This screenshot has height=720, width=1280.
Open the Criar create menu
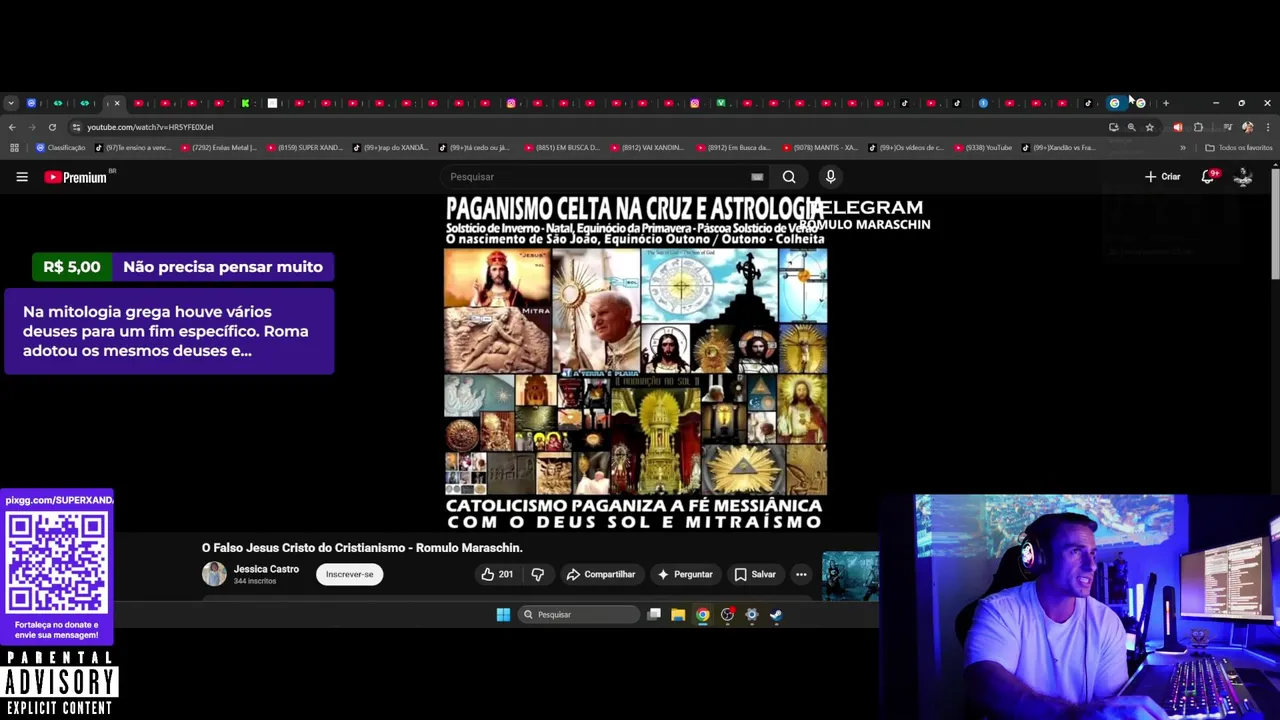(1163, 177)
